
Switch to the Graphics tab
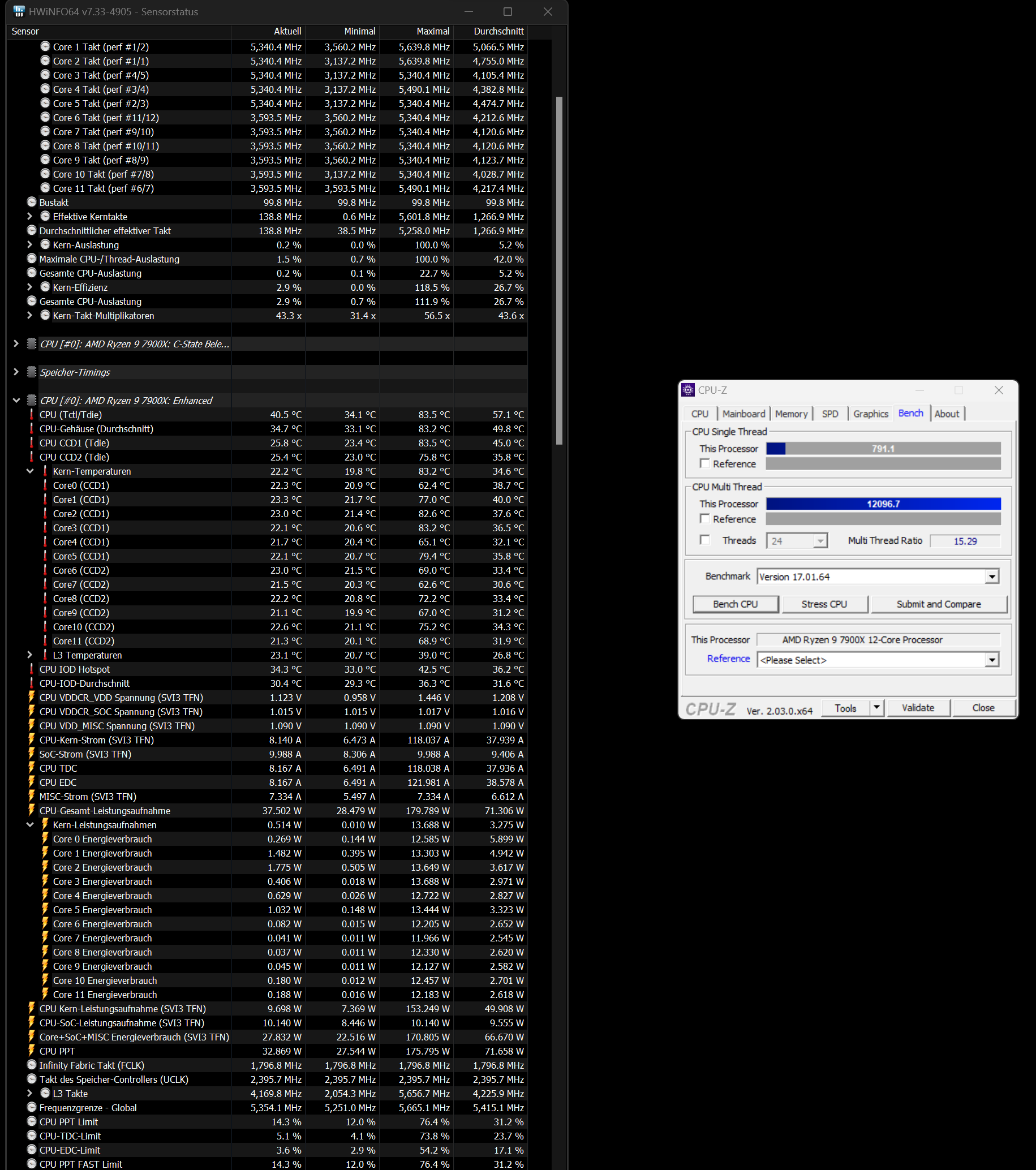click(x=871, y=414)
